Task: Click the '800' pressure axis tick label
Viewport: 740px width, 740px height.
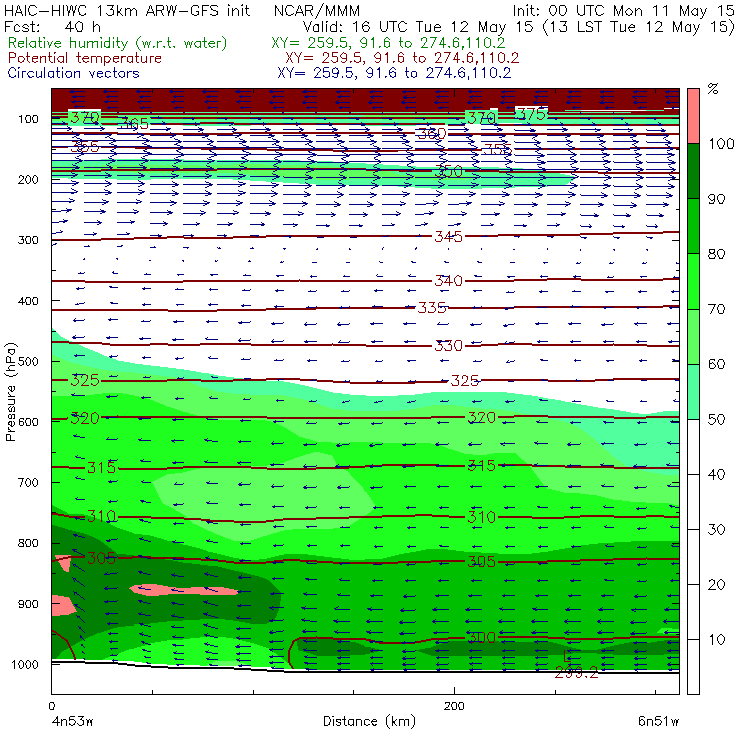Action: [x=28, y=543]
